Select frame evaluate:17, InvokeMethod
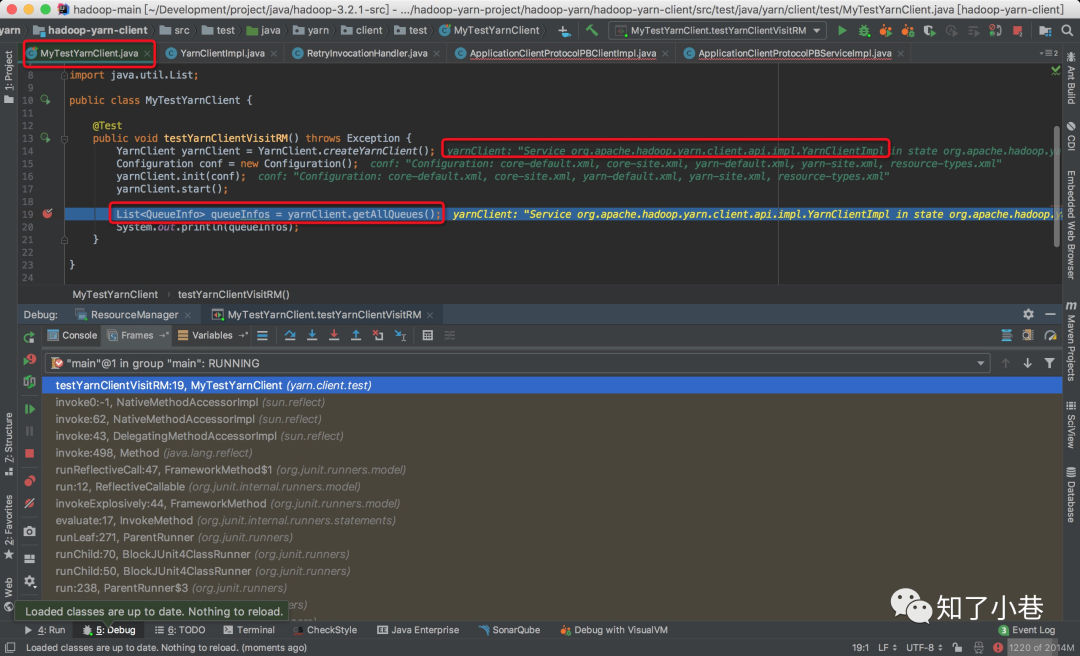The width and height of the screenshot is (1080, 656). pyautogui.click(x=552, y=520)
